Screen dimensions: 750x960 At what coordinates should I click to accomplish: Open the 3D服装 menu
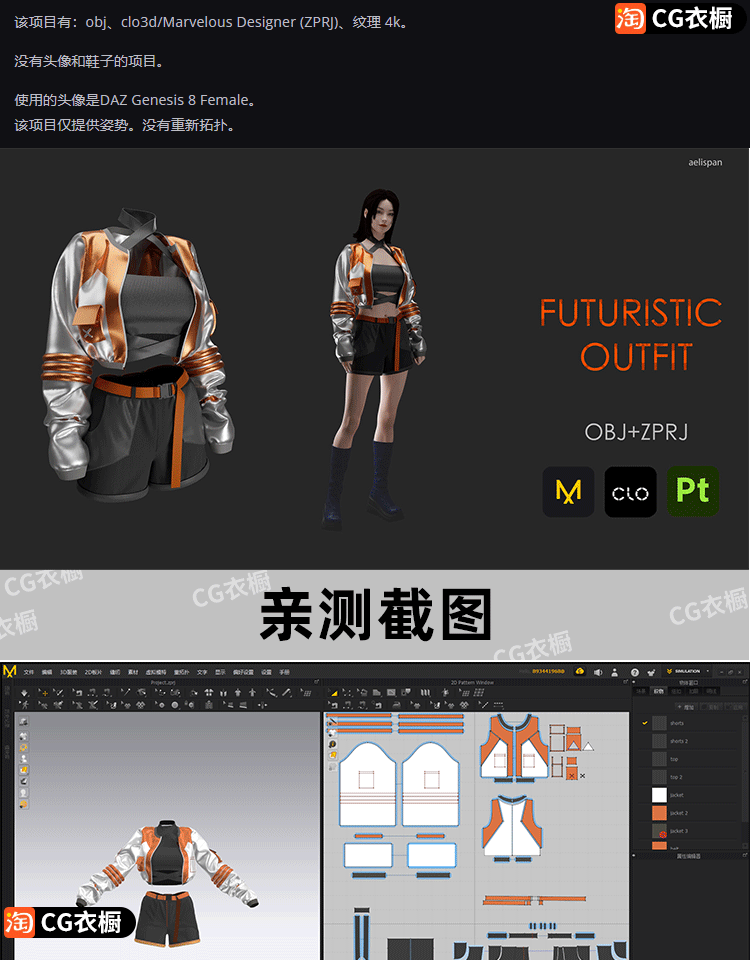coord(69,672)
